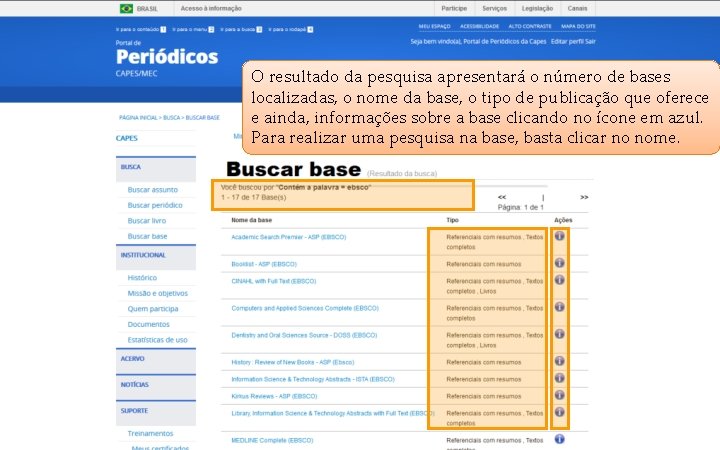
Task: Open Dentistry and Oral Sciences Source link
Action: 304,335
